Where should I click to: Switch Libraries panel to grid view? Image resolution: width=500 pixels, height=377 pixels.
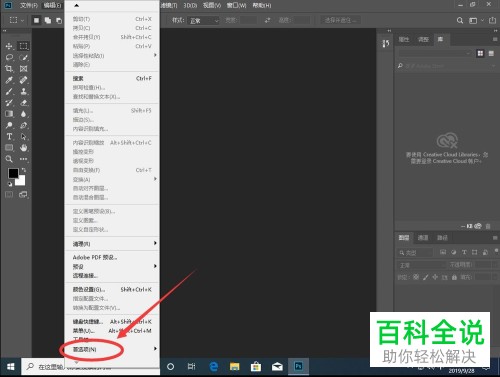coord(480,53)
